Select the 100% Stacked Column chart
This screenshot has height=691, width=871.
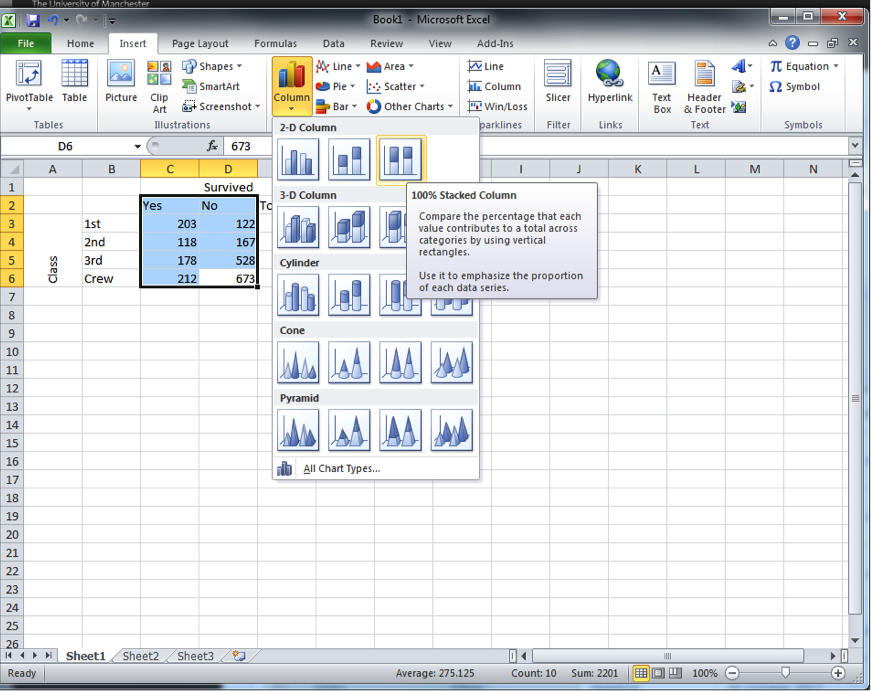(400, 159)
